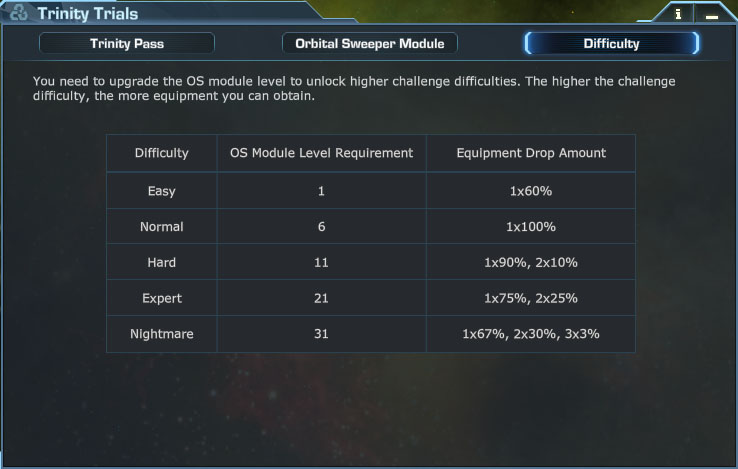The width and height of the screenshot is (738, 469).
Task: Click the level requirement 21 cell
Action: [321, 298]
